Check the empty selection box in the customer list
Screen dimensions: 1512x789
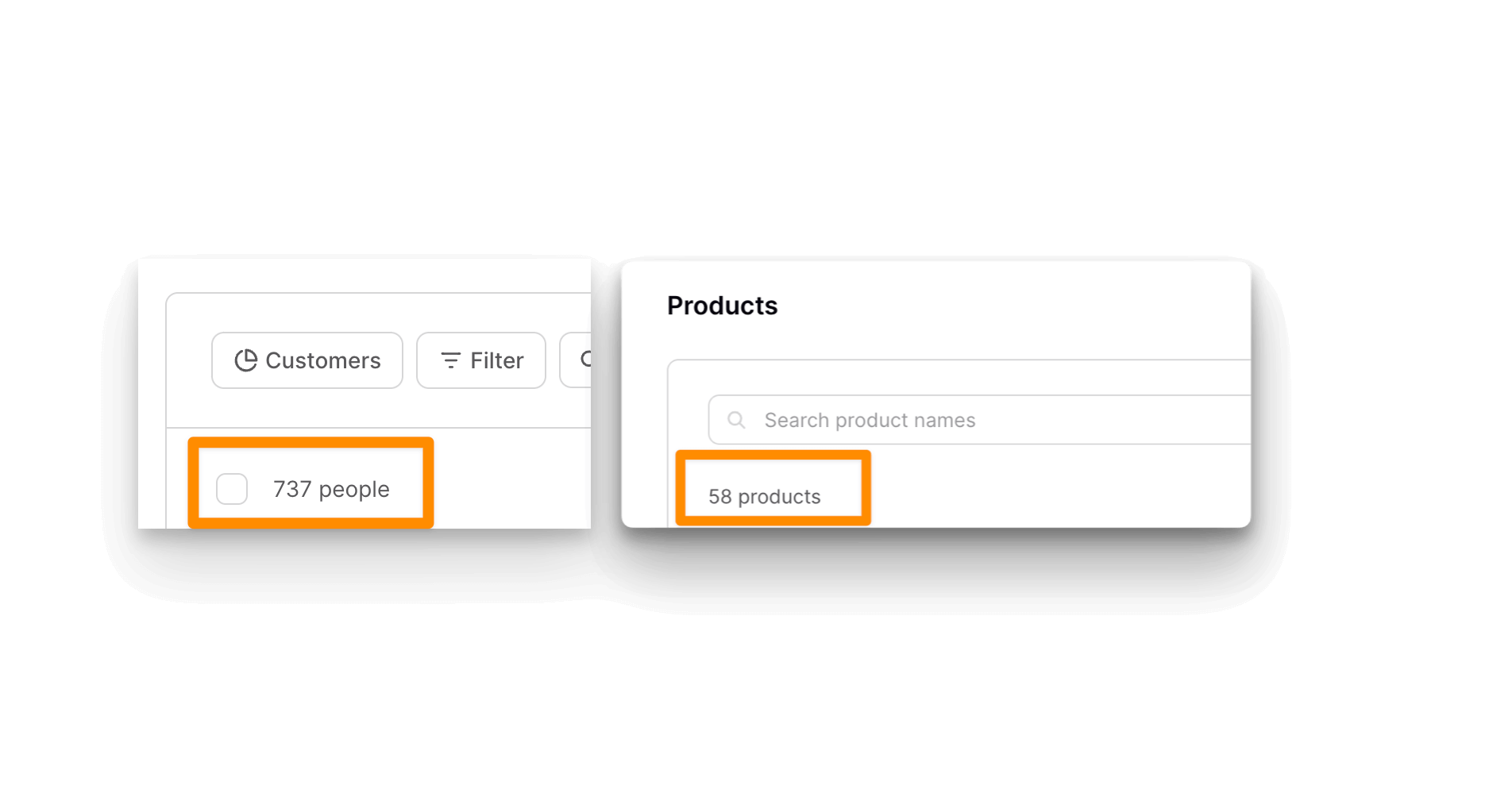tap(232, 489)
